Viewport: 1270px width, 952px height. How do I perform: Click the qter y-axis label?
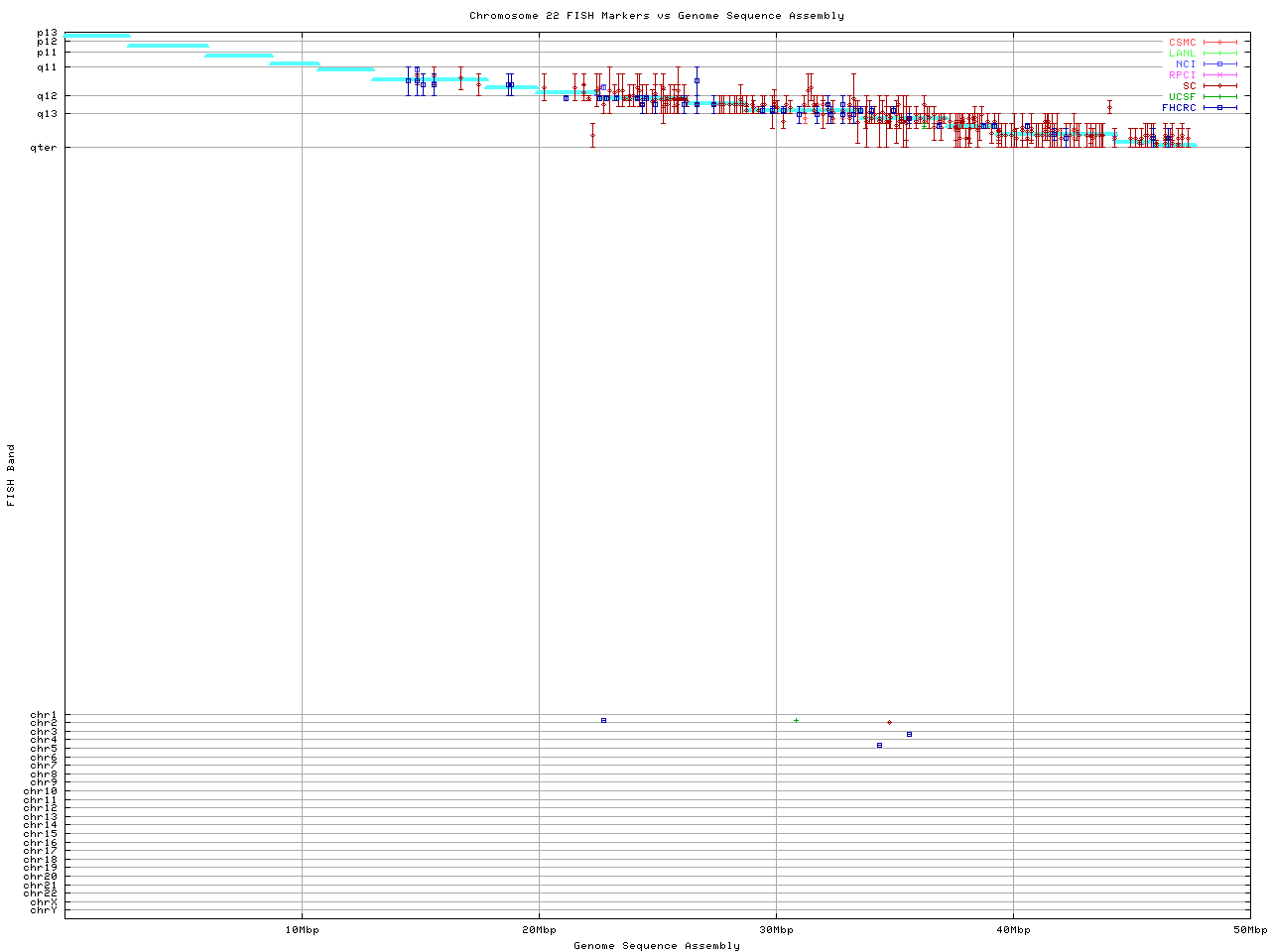46,148
